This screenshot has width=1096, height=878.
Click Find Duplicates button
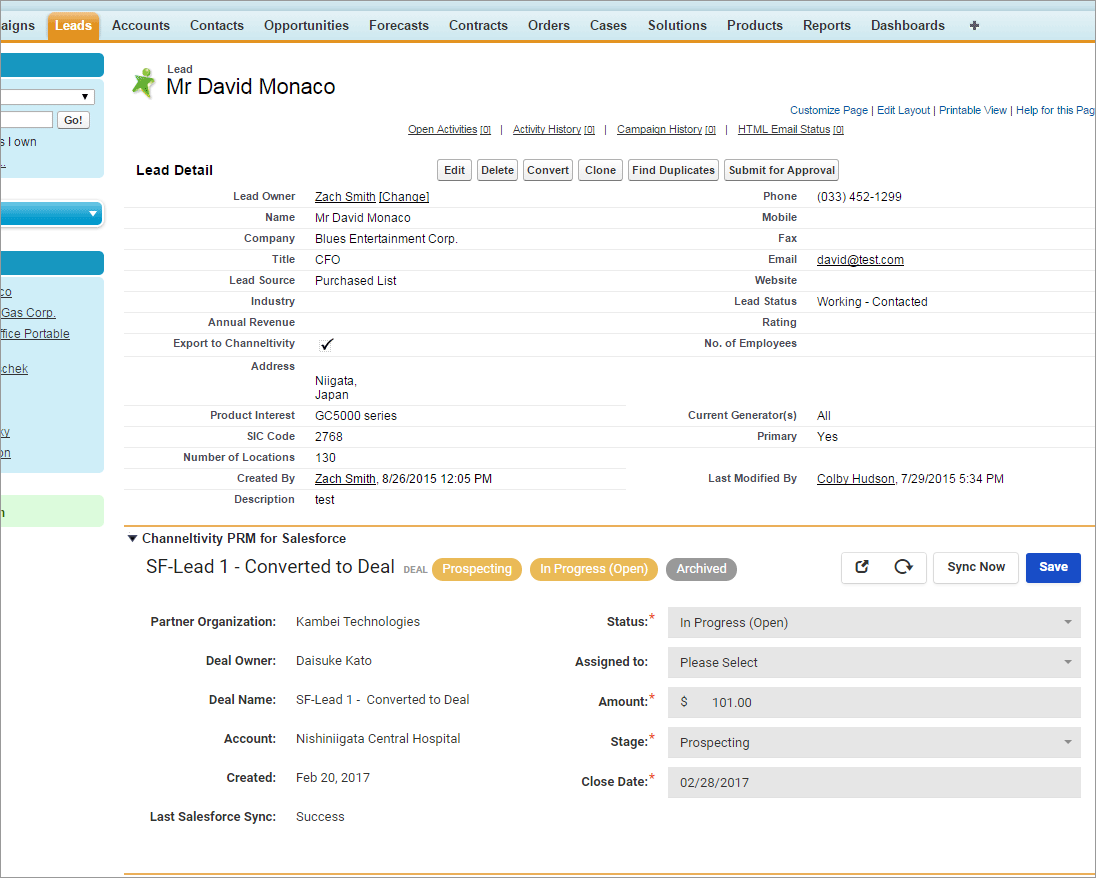pyautogui.click(x=673, y=170)
